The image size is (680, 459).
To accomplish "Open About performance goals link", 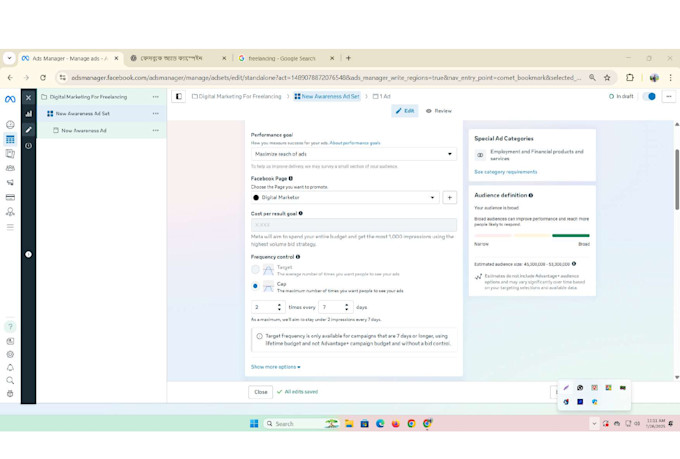I will [x=355, y=143].
